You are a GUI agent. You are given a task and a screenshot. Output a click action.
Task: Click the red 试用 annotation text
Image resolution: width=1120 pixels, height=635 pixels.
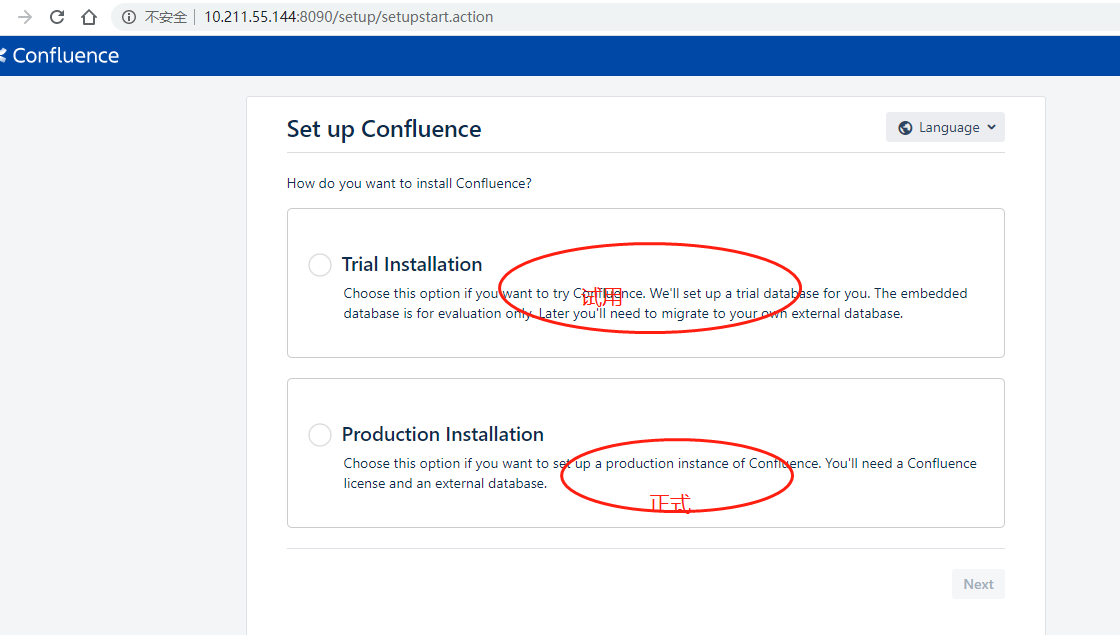coord(602,297)
